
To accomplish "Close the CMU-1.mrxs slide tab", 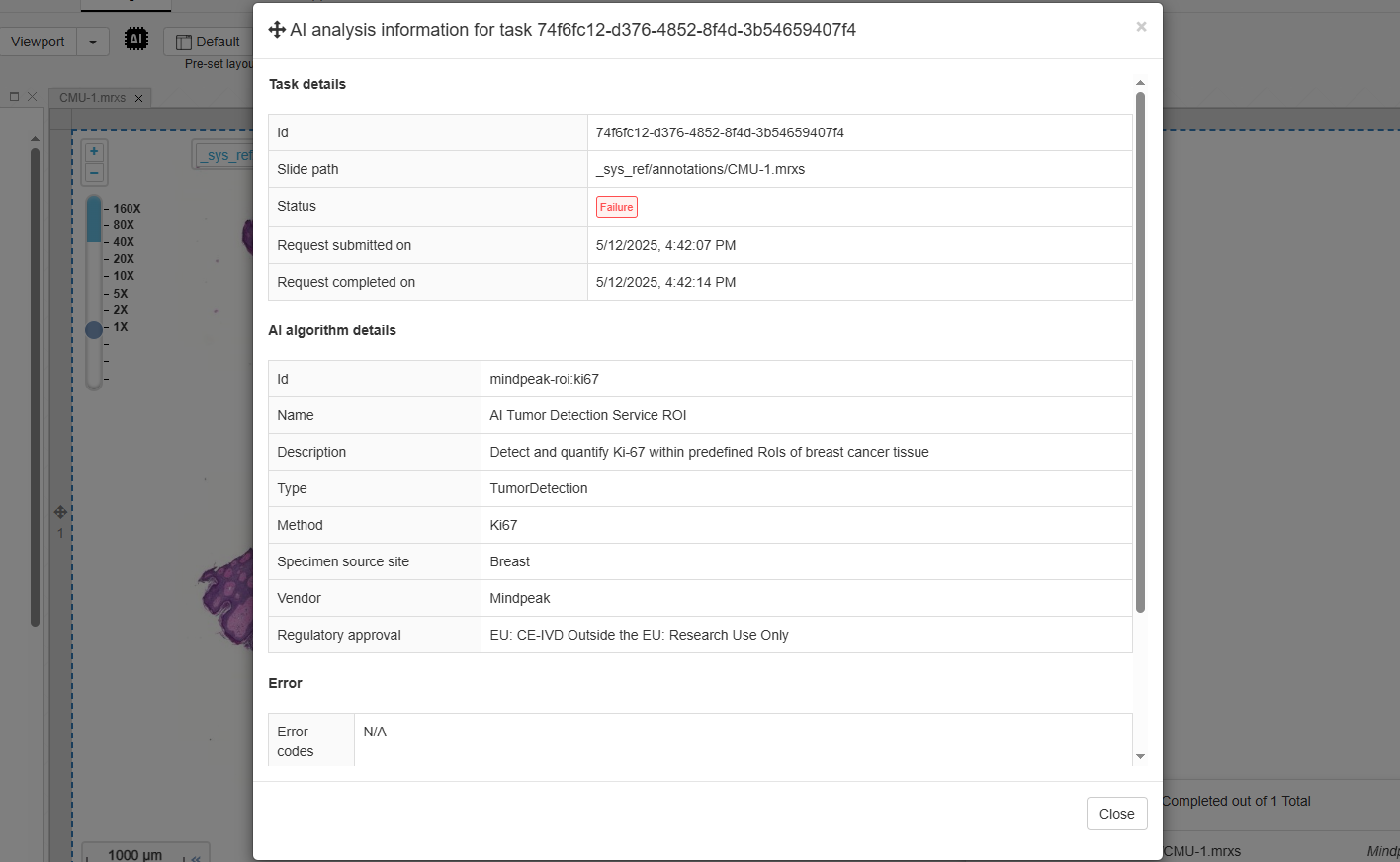I will (139, 98).
